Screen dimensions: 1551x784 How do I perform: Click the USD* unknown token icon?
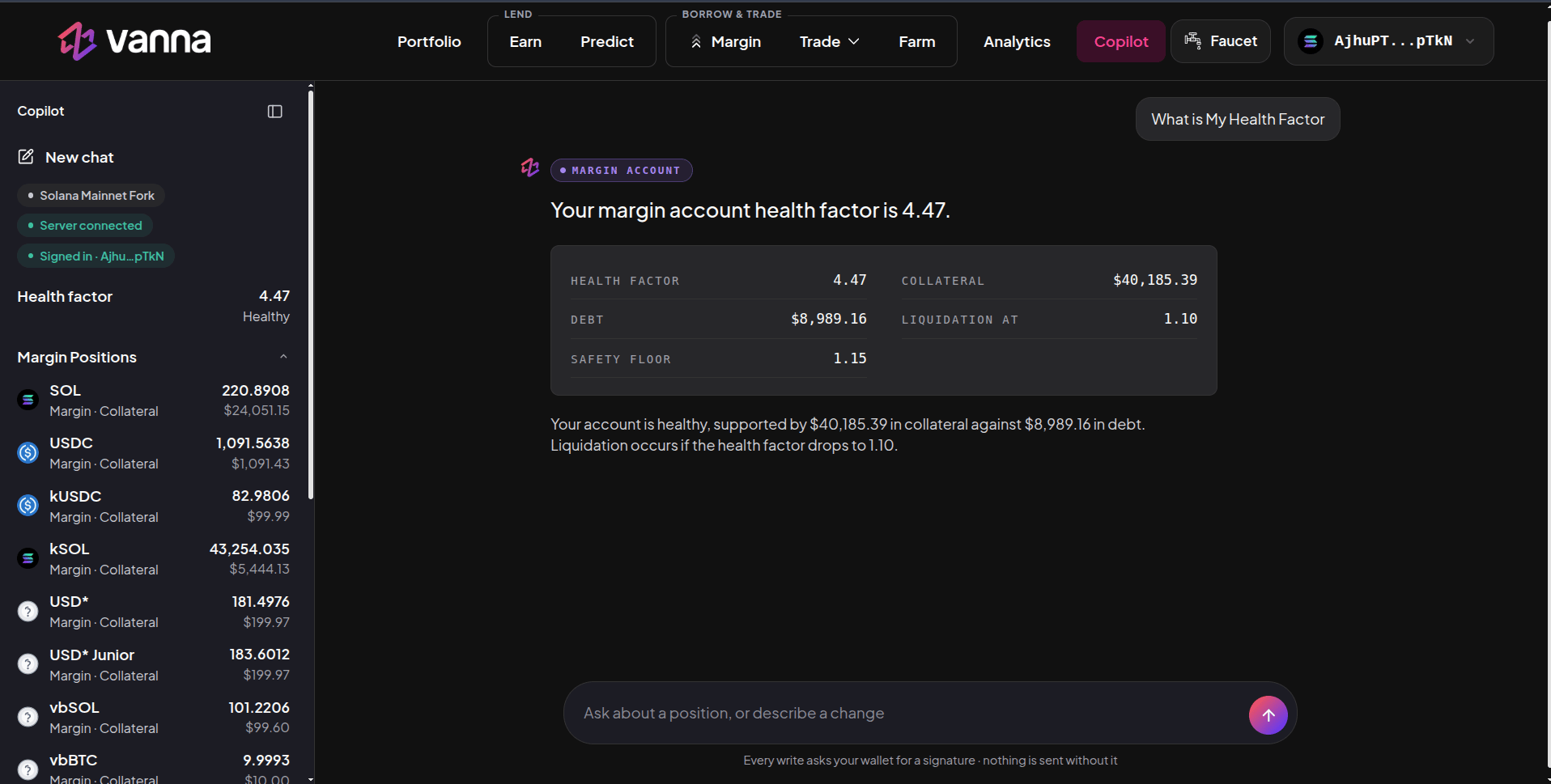[28, 611]
